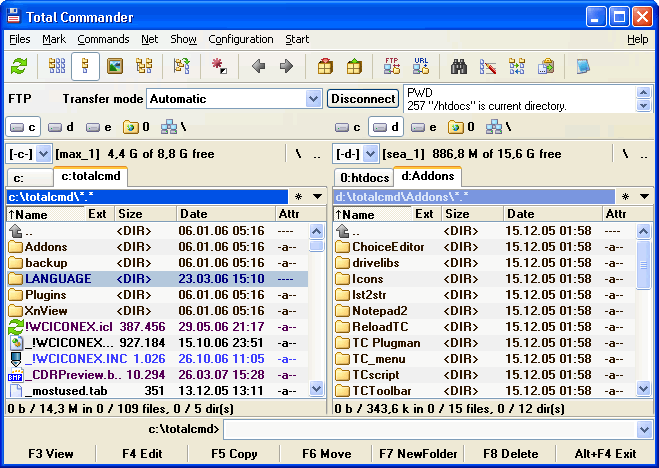The image size is (659, 468).
Task: Open the Configuration menu
Action: click(x=240, y=40)
